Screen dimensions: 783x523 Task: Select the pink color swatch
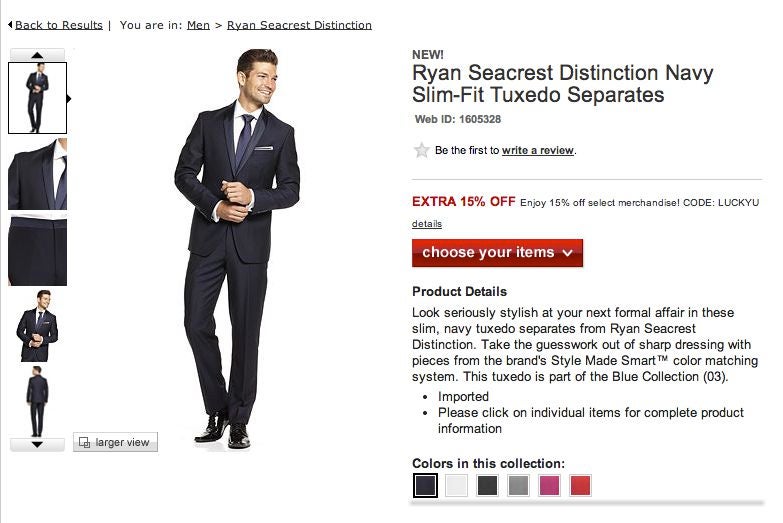pyautogui.click(x=549, y=486)
